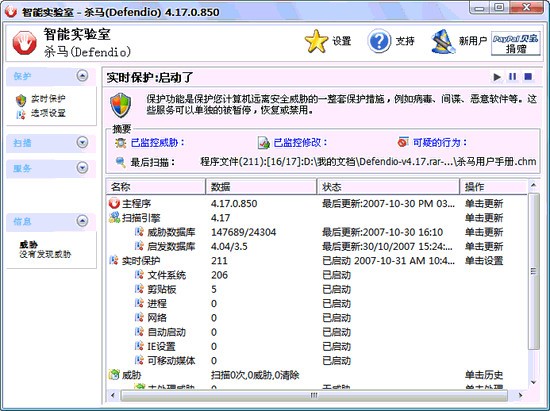The height and width of the screenshot is (411, 550).
Task: Click 单击更新 for the 扫描引擎 row
Action: click(x=484, y=218)
